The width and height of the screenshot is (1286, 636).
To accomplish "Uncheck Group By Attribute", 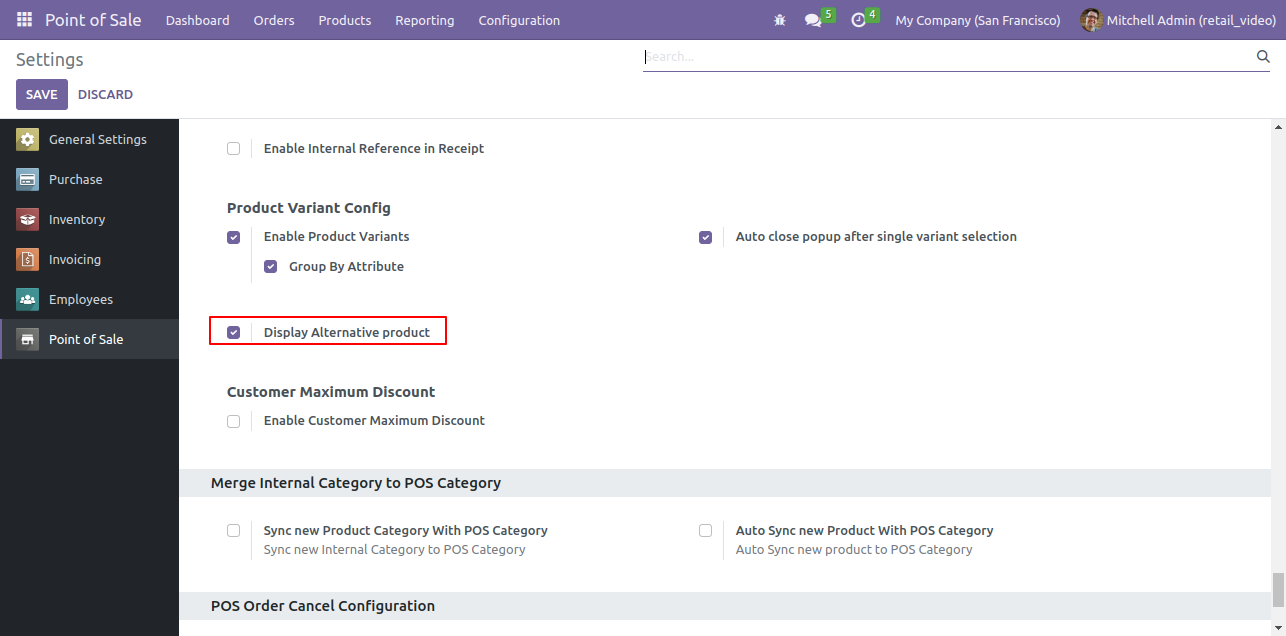I will click(270, 267).
